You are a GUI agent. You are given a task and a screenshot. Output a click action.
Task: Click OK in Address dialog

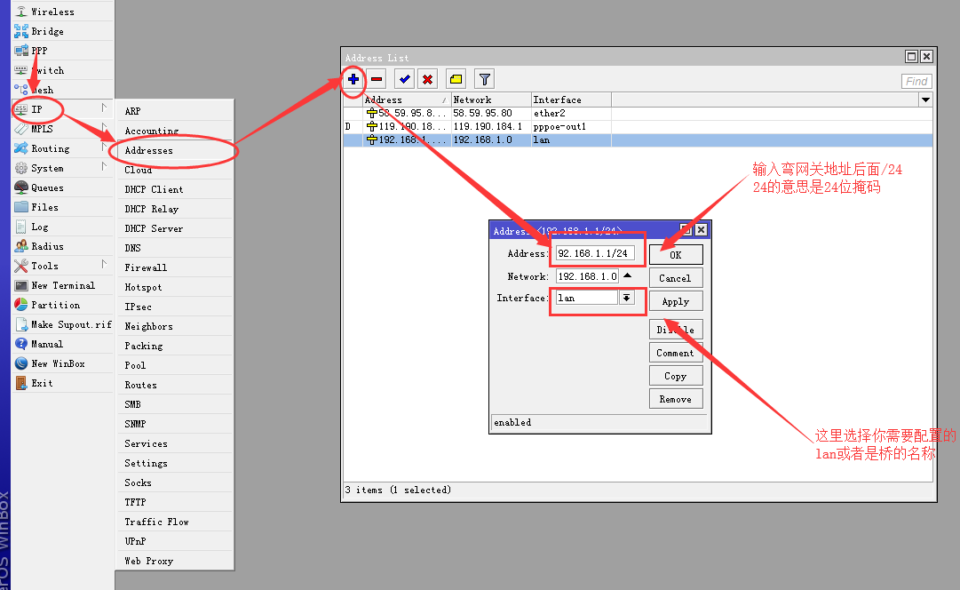[x=675, y=255]
